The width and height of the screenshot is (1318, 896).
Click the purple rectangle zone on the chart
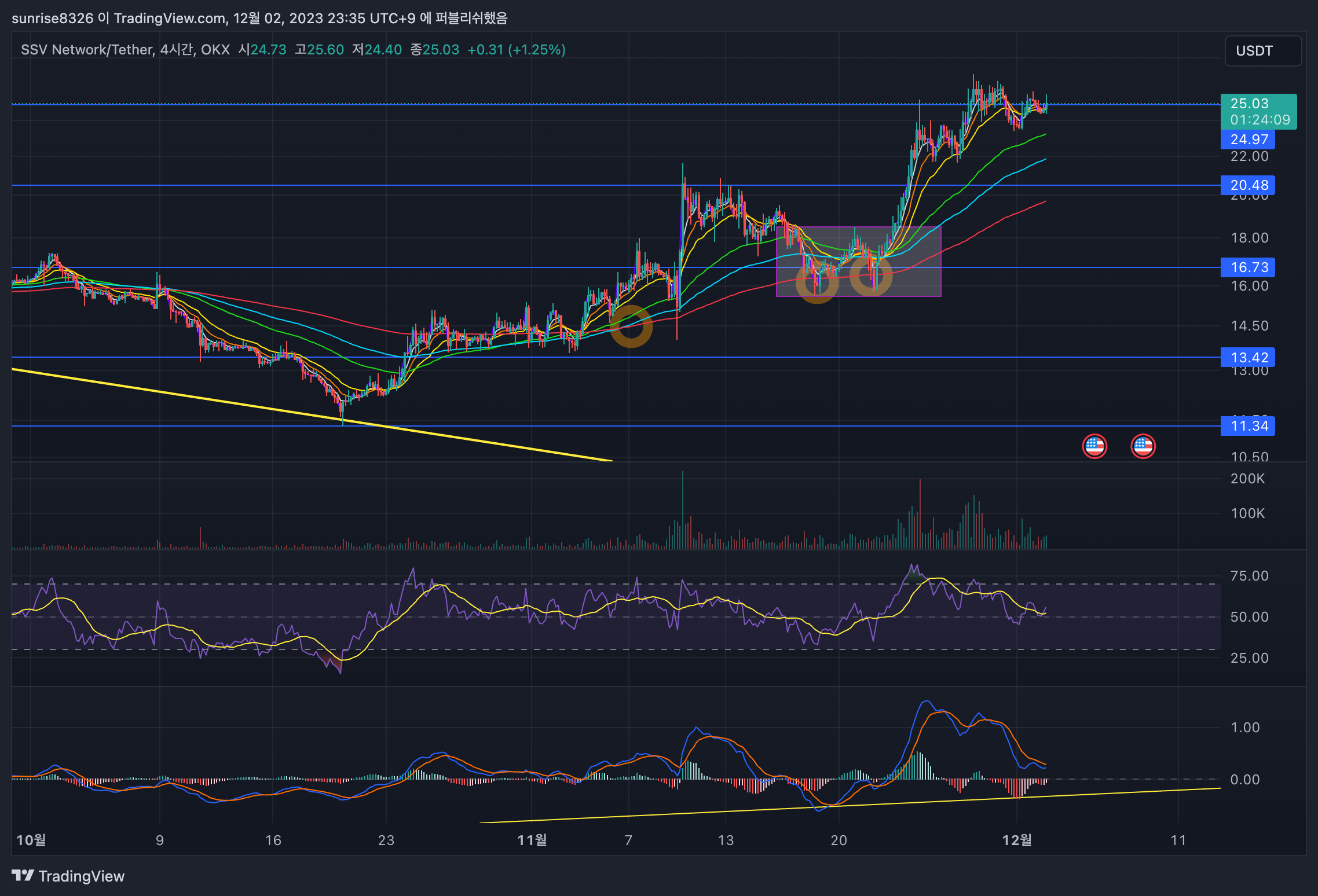[858, 262]
